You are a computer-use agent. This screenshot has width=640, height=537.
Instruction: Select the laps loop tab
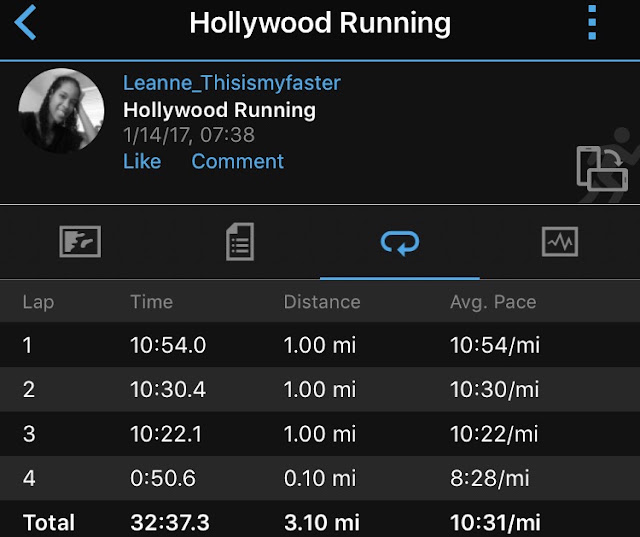coord(400,242)
